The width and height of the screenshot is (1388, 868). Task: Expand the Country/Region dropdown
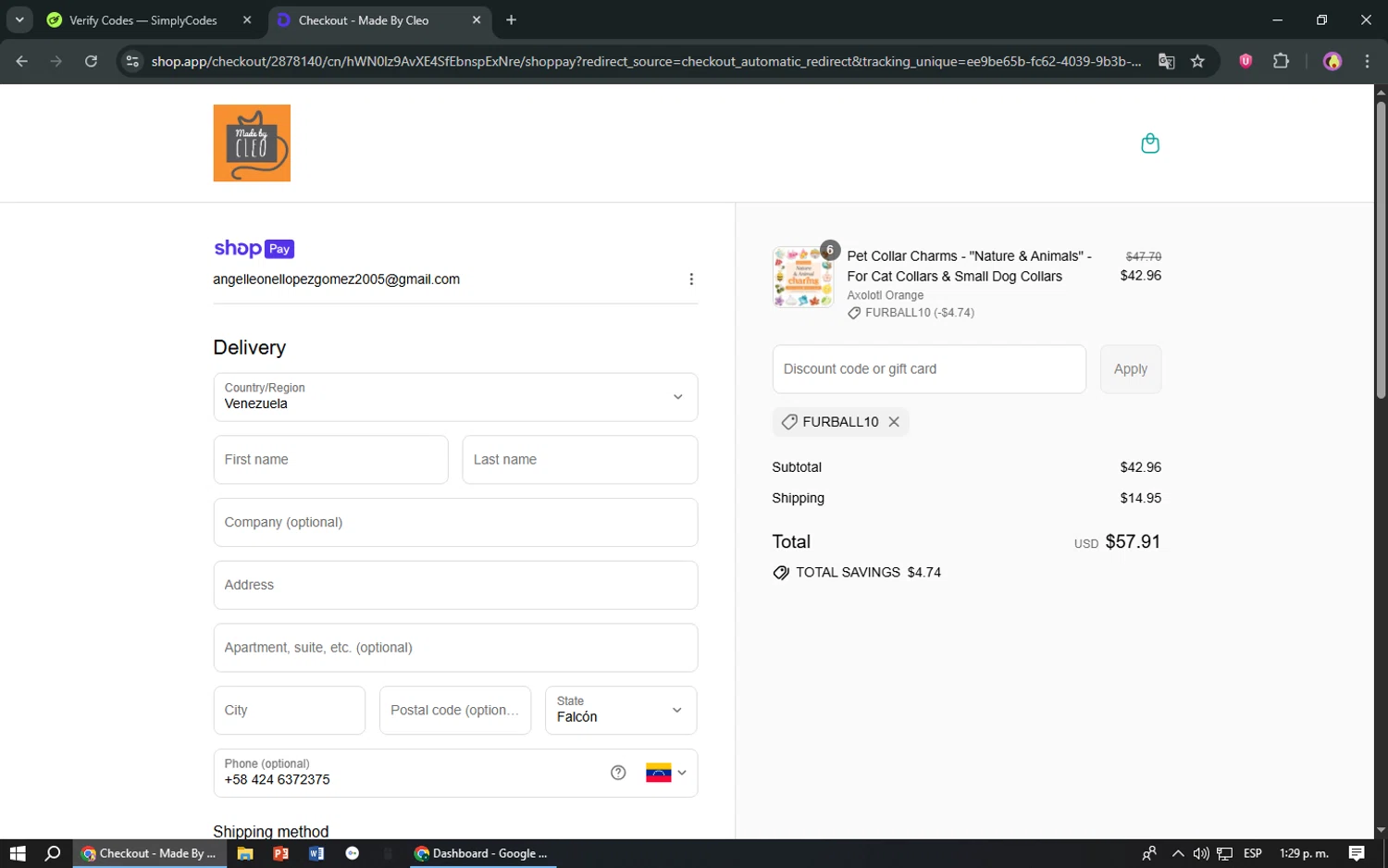tap(455, 397)
